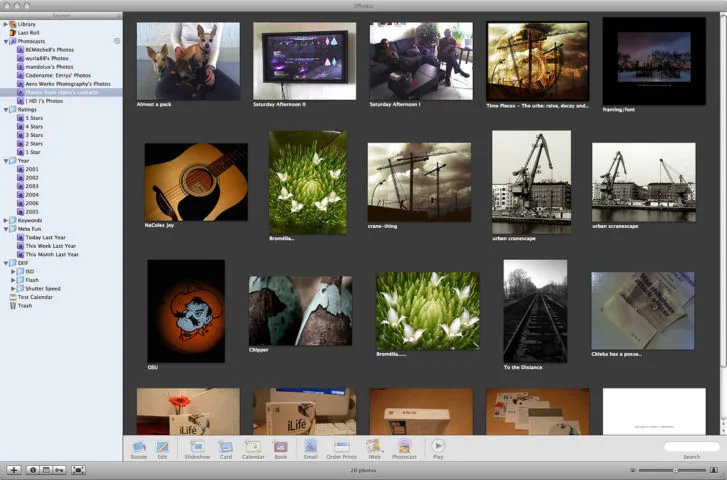Expand the Keywords folder

click(6, 220)
